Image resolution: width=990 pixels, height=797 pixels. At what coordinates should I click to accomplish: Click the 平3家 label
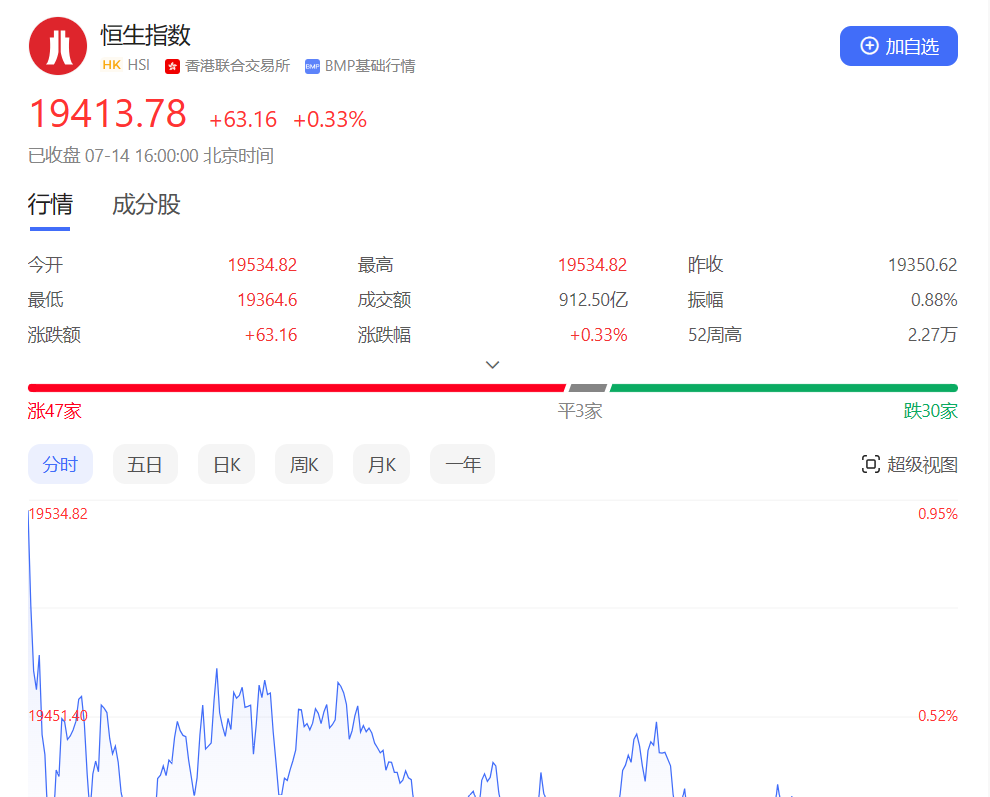(580, 411)
